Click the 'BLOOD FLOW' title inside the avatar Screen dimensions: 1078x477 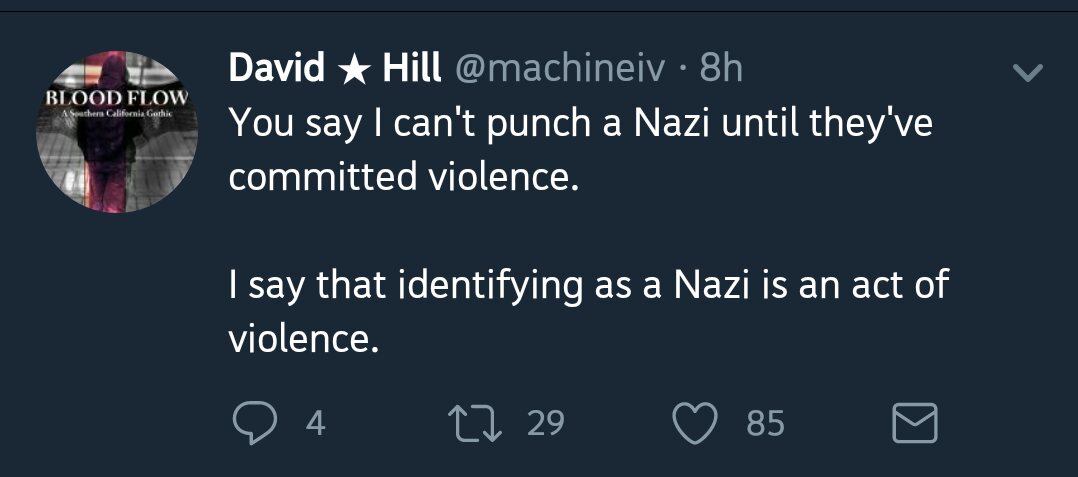[117, 97]
